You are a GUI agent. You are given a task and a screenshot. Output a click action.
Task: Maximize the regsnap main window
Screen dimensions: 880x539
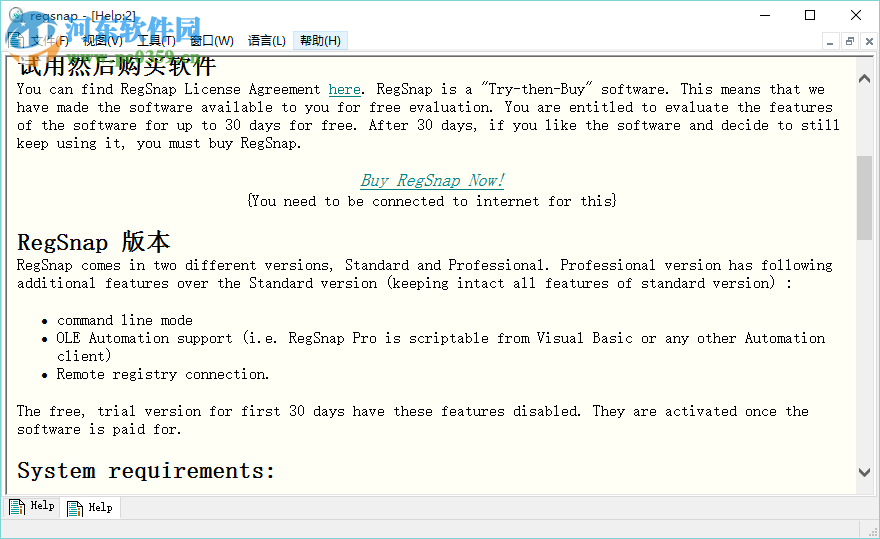[810, 15]
